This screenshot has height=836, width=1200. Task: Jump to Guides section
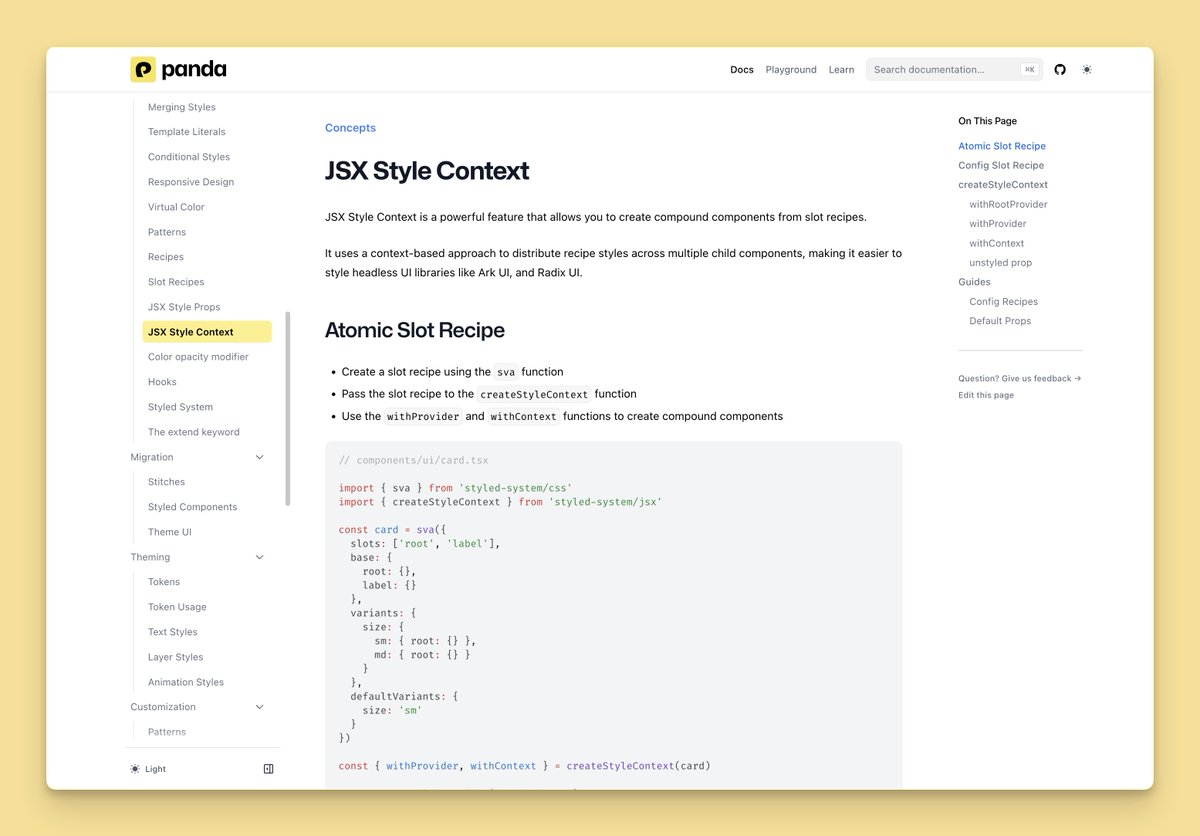974,282
